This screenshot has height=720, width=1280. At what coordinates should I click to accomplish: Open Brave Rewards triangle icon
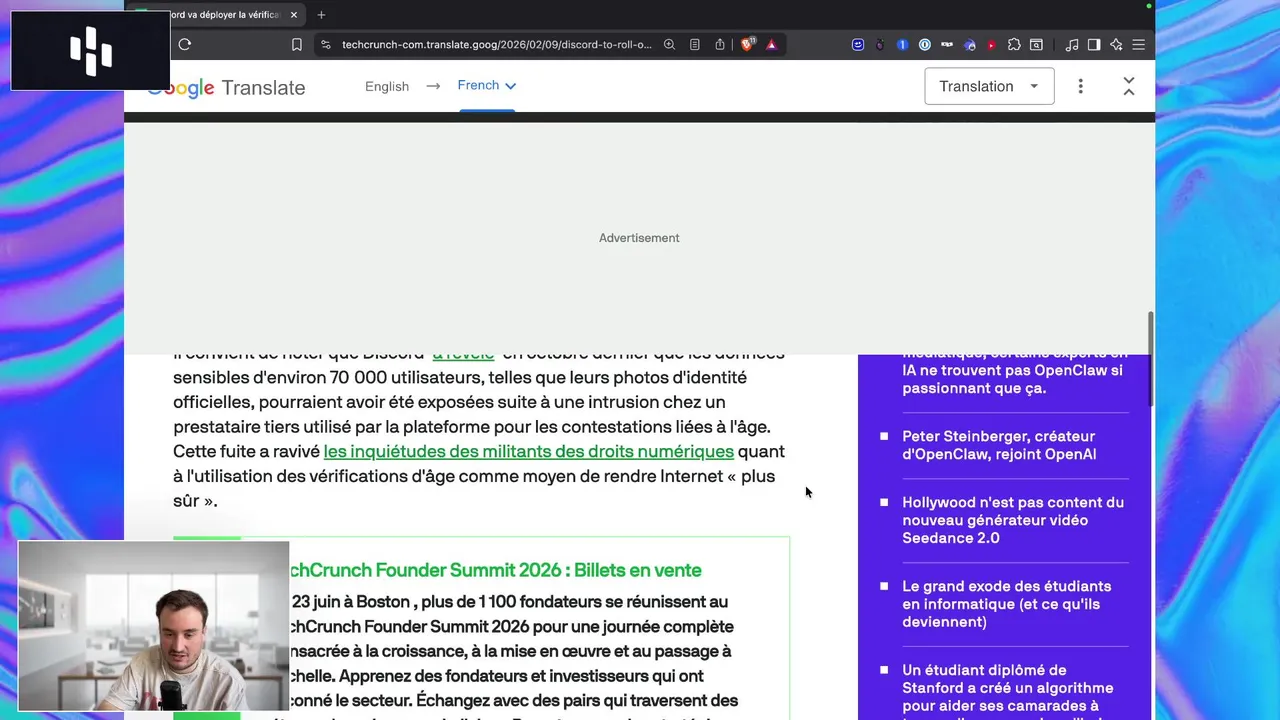point(771,44)
